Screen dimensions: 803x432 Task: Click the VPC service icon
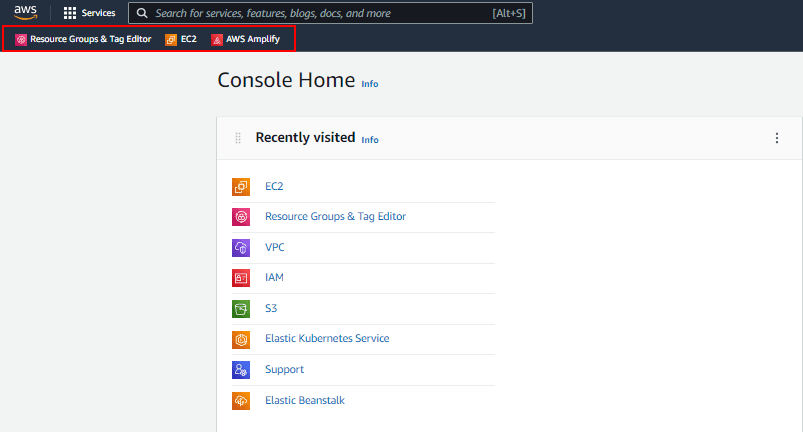[x=241, y=248]
